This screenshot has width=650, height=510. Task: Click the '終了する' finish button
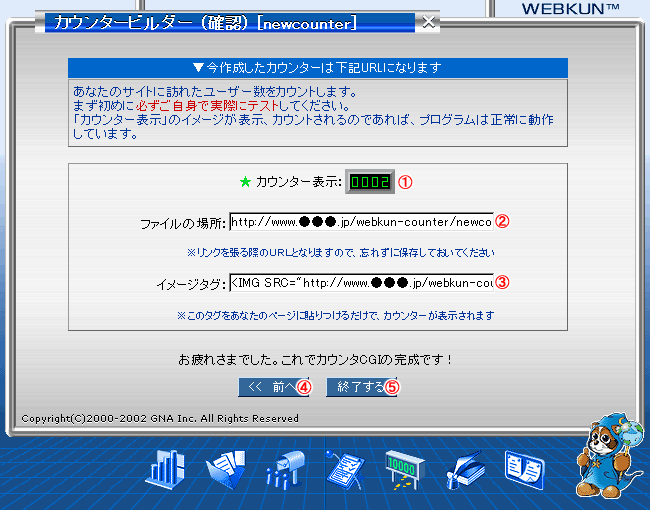click(361, 387)
